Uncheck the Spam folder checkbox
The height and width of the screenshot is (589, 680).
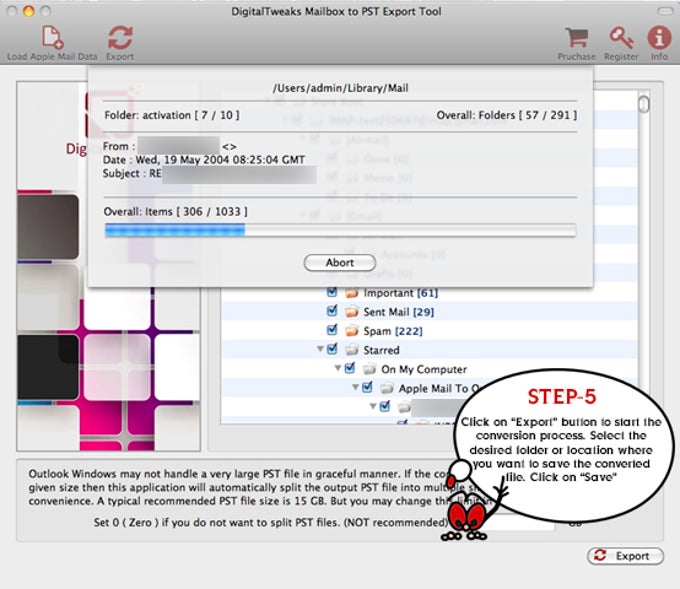point(332,330)
